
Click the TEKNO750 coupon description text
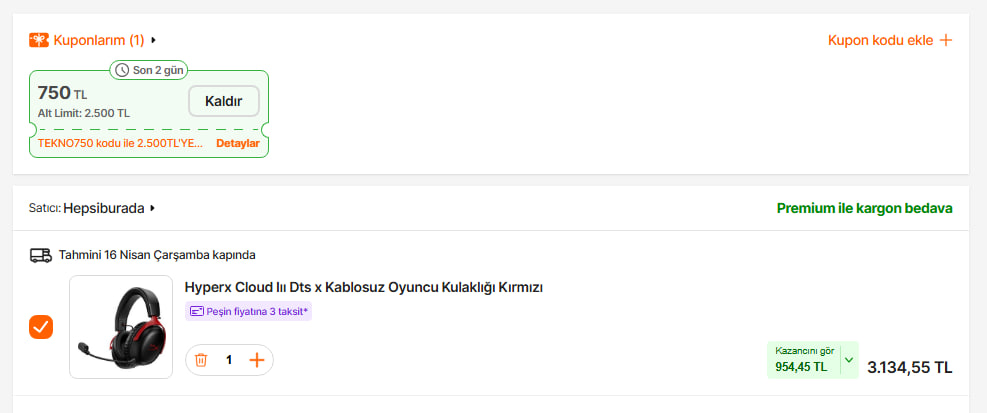point(120,144)
